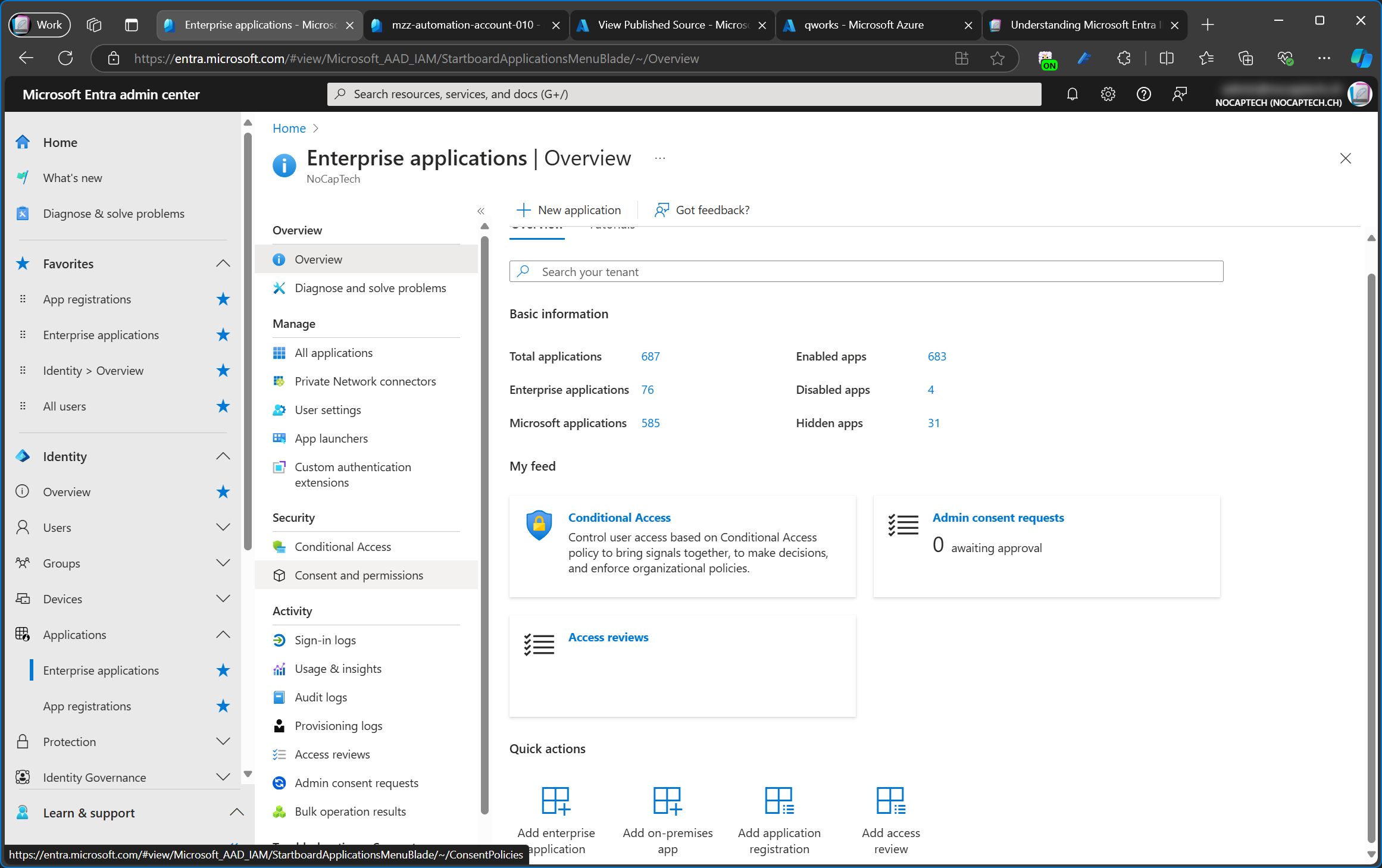The width and height of the screenshot is (1382, 868).
Task: Expand the Identity Governance chevron
Action: tap(223, 778)
